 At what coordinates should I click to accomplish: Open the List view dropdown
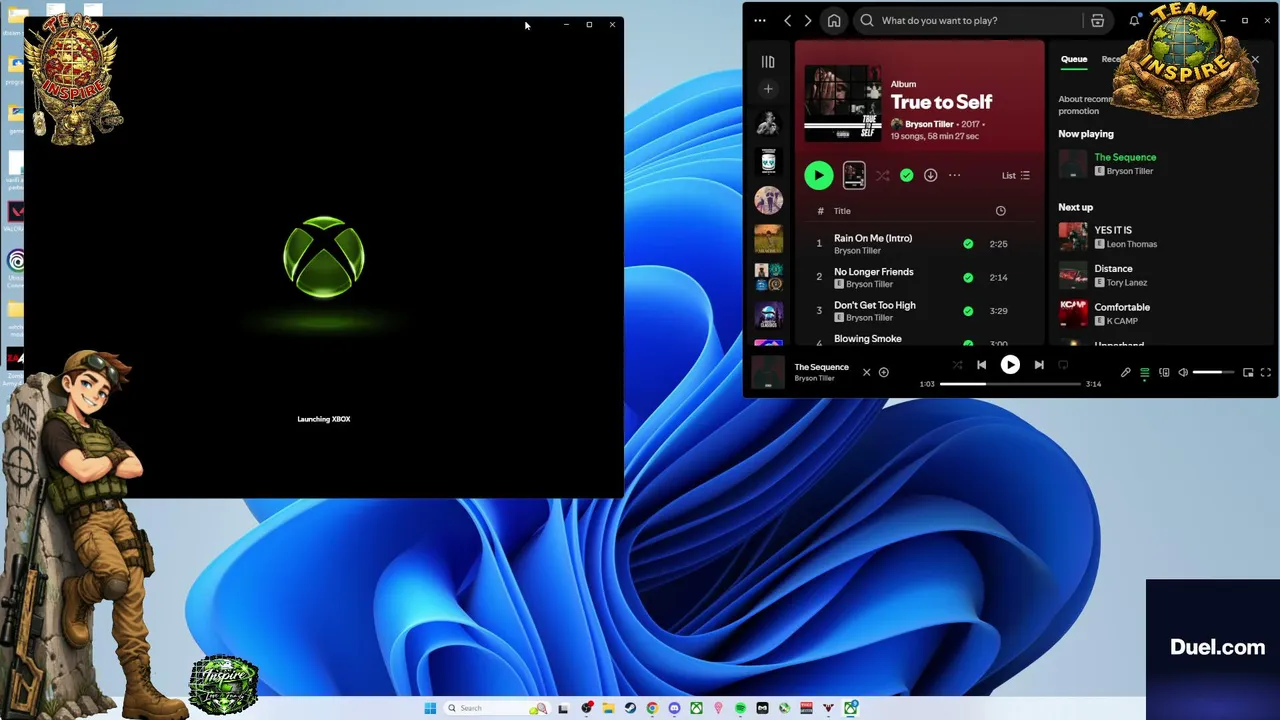(1016, 175)
